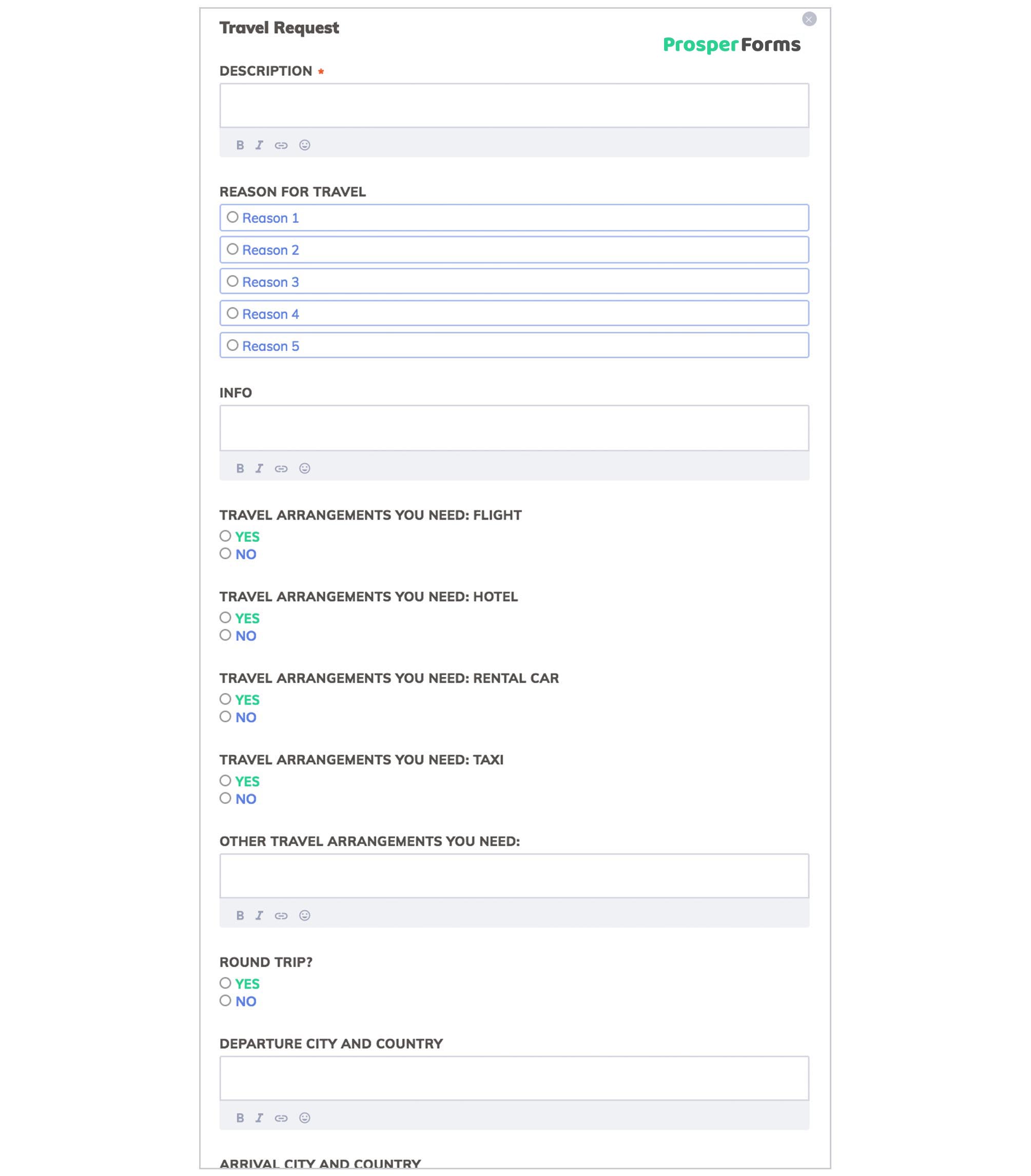The width and height of the screenshot is (1031, 1176).
Task: Select the Reason 3 radio button
Action: click(232, 281)
